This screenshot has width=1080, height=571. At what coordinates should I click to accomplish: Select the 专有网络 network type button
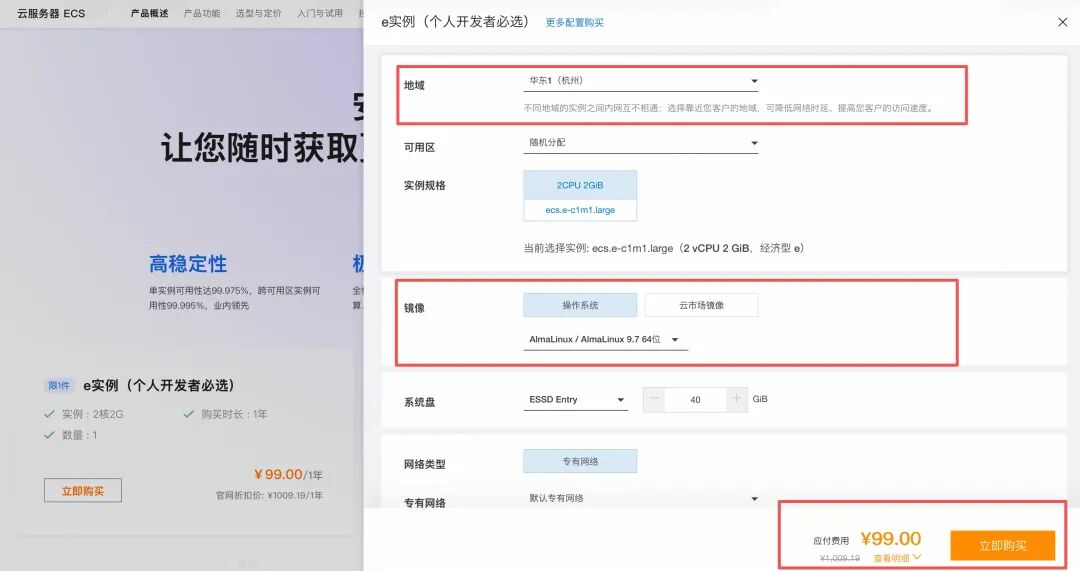coord(580,461)
